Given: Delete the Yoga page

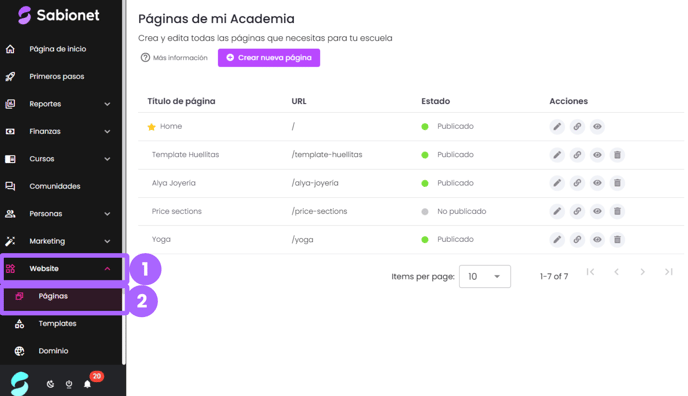Looking at the screenshot, I should (x=617, y=239).
